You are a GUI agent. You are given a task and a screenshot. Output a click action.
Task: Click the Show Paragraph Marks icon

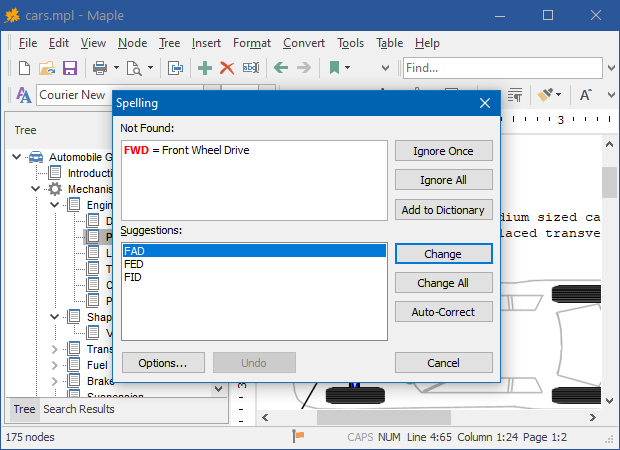(515, 95)
